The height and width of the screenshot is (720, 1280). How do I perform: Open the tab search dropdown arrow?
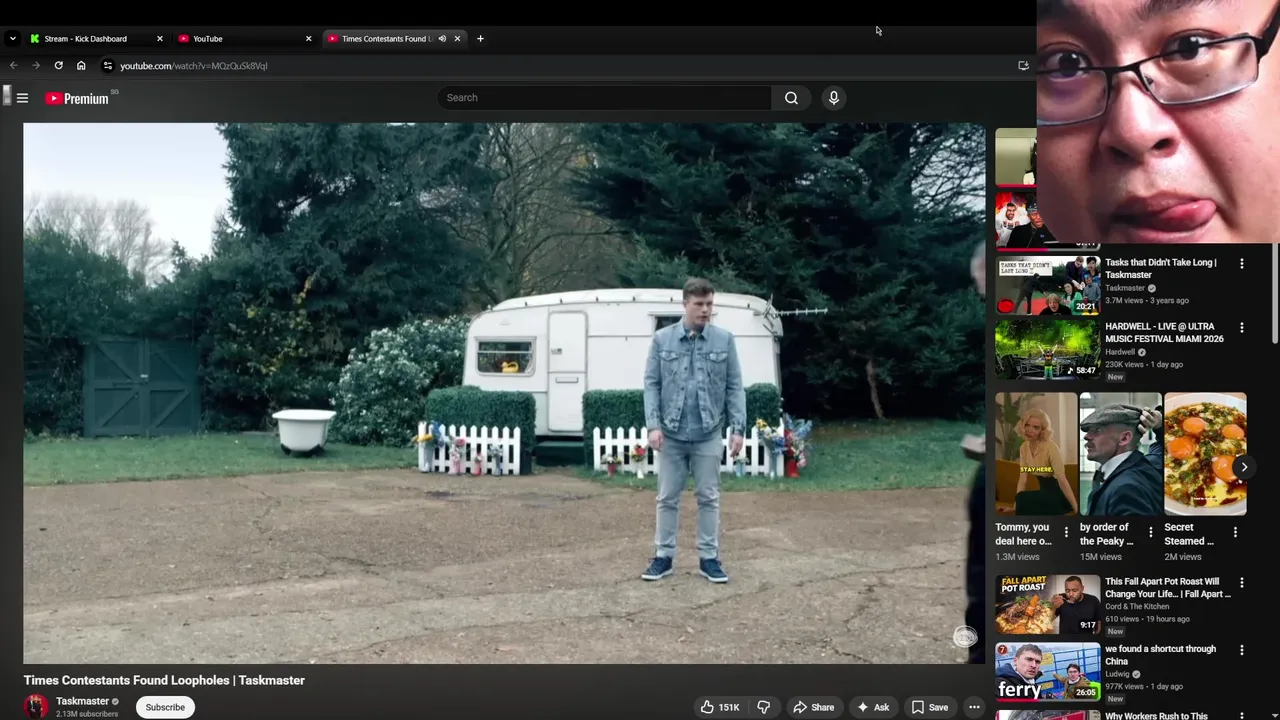[x=12, y=38]
